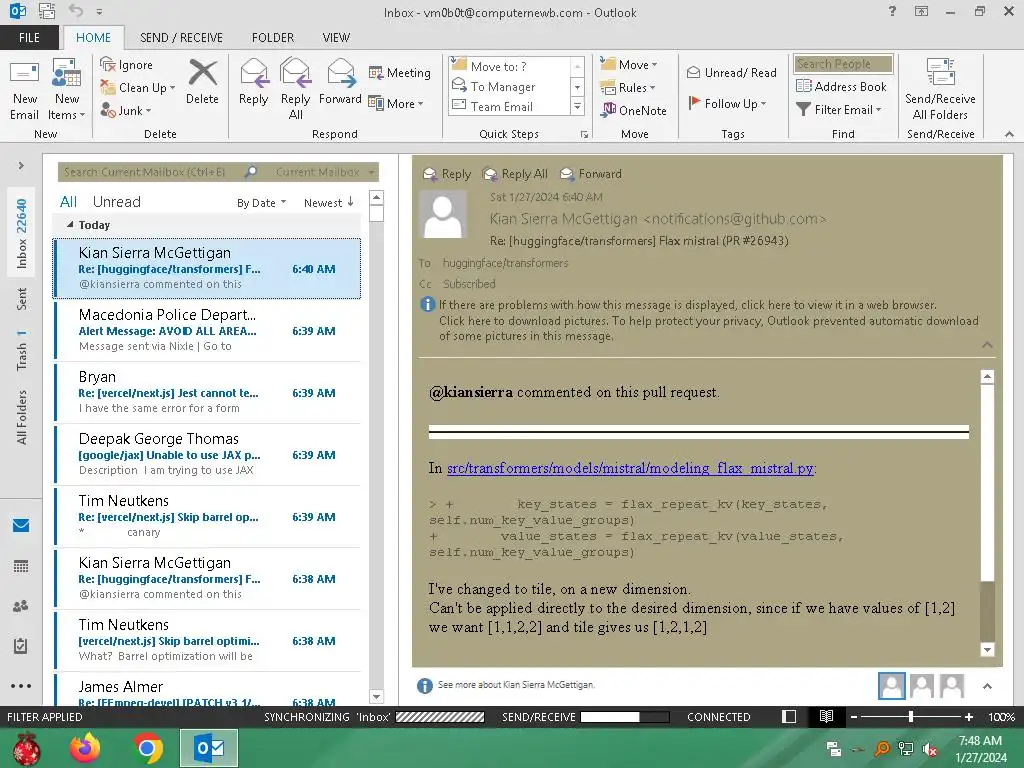
Task: Open the Deepak George Thomas email
Action: click(207, 454)
